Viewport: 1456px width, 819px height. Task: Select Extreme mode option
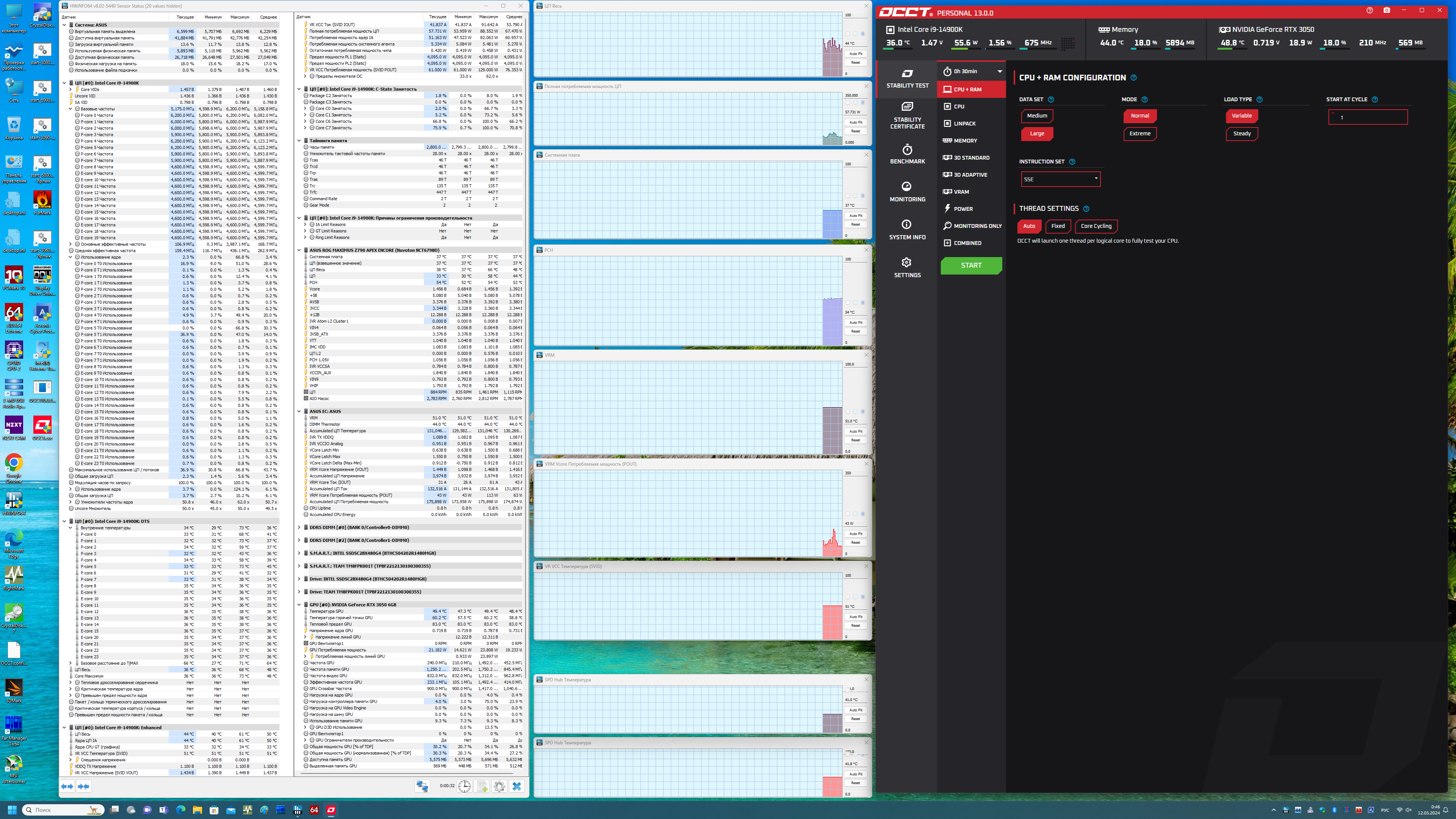pos(1139,134)
